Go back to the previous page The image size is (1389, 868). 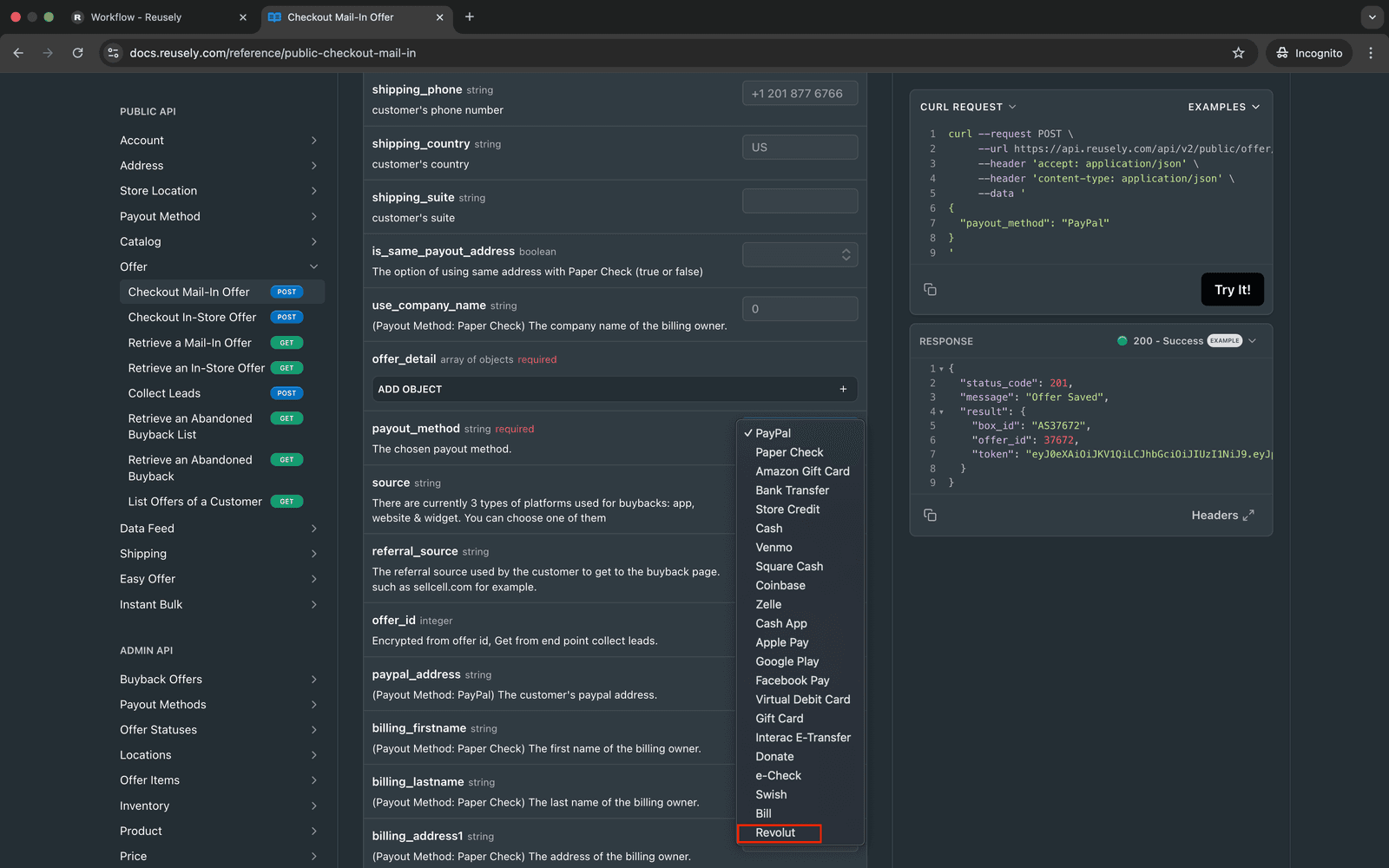tap(18, 53)
